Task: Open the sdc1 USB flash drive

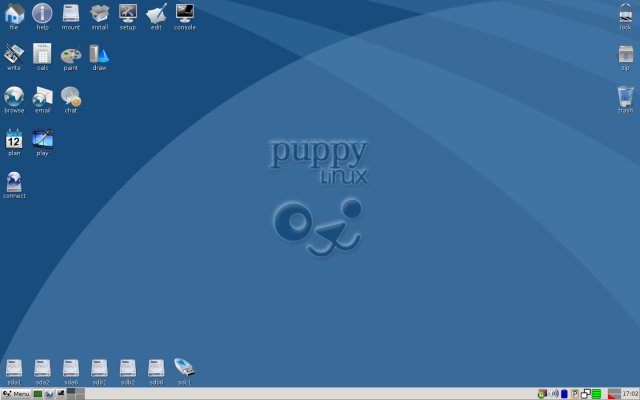Action: click(184, 371)
